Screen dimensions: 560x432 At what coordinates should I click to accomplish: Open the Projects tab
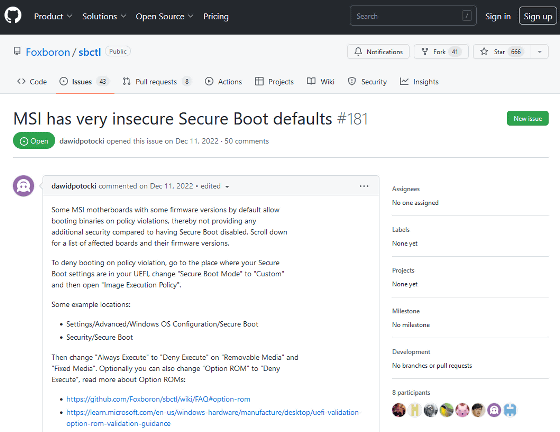click(274, 82)
